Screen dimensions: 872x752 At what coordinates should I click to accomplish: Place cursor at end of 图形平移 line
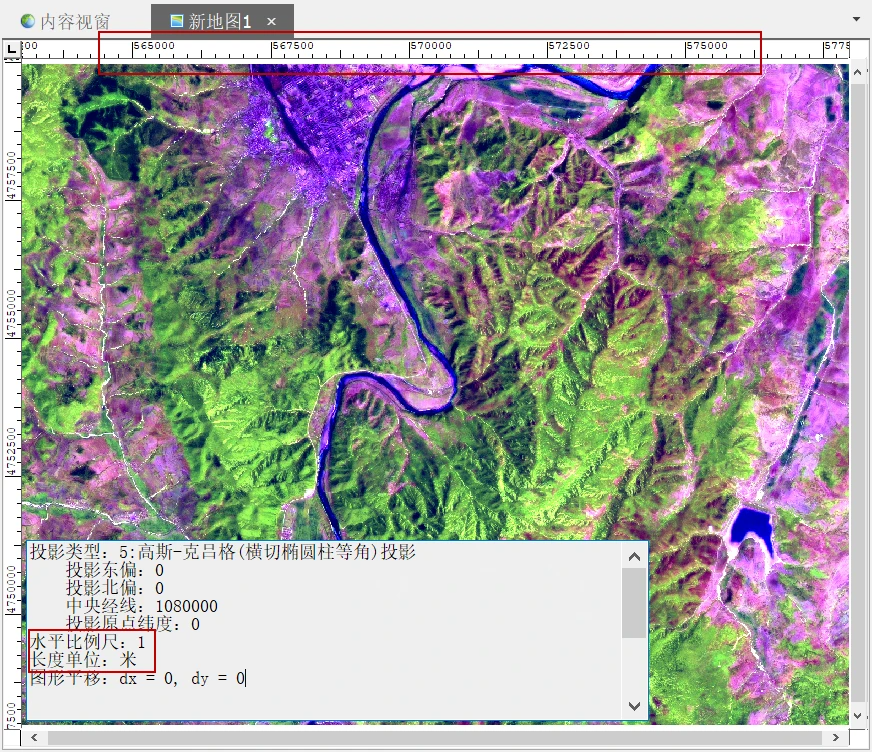(x=246, y=678)
